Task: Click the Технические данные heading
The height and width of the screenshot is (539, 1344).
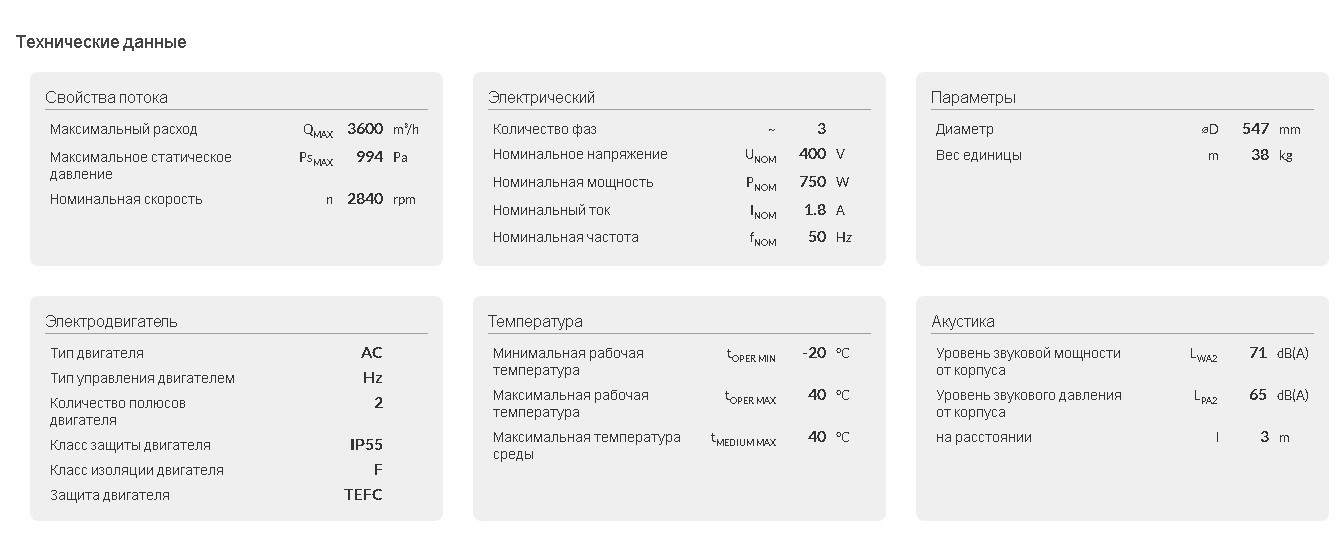Action: (101, 42)
